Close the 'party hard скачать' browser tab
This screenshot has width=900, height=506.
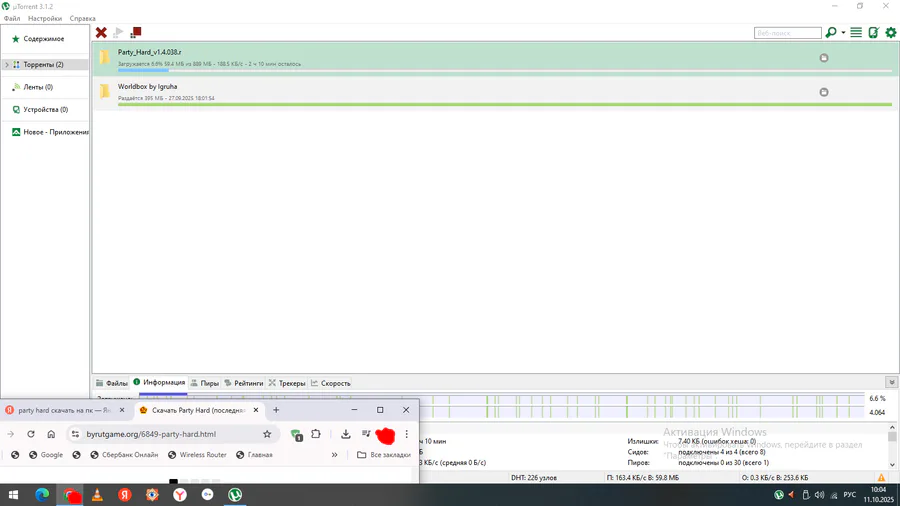pos(122,410)
